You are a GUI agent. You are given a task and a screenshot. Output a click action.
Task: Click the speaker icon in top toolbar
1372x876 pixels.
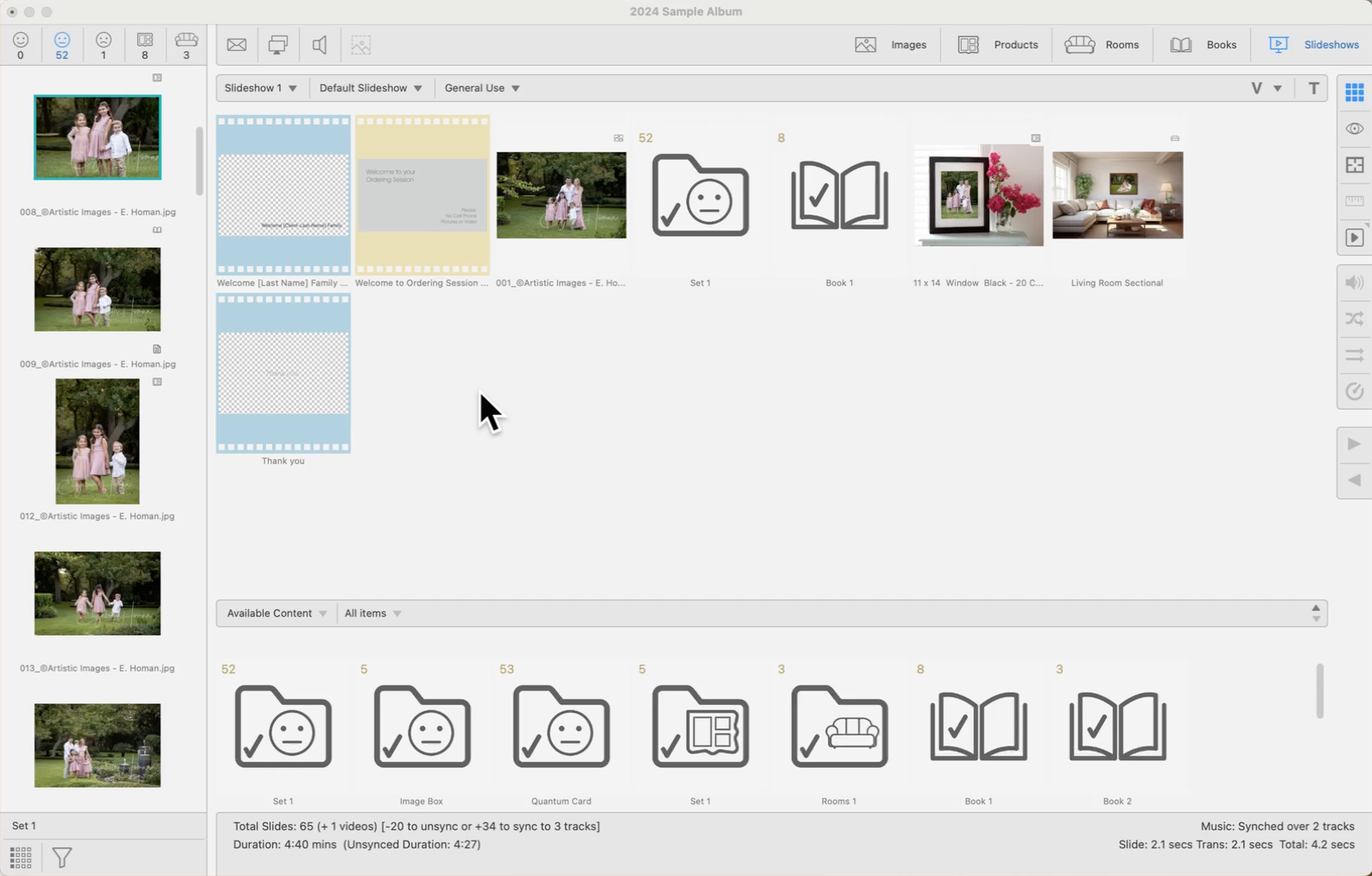(320, 45)
